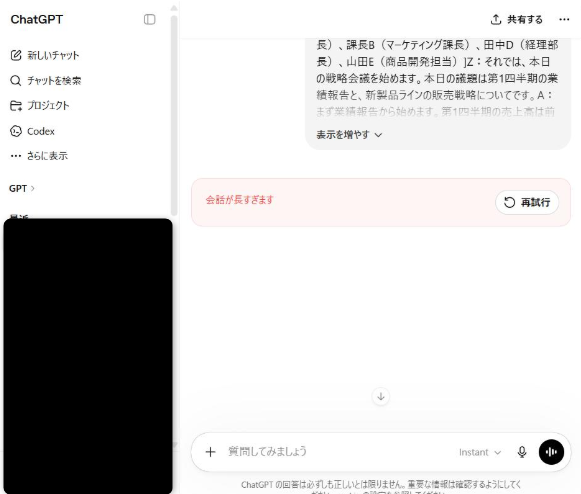
Task: Click the share upload icon
Action: point(495,20)
